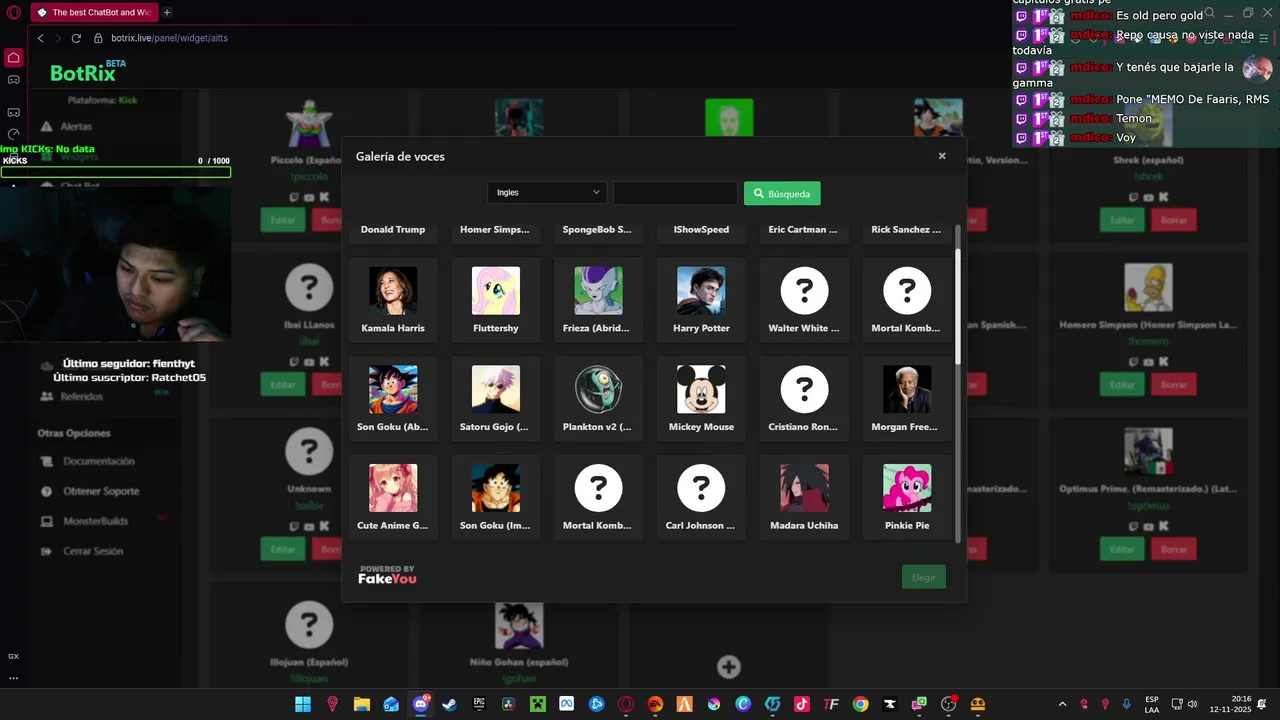1280x720 pixels.
Task: Select the Morgan Freeman voice
Action: click(x=907, y=399)
